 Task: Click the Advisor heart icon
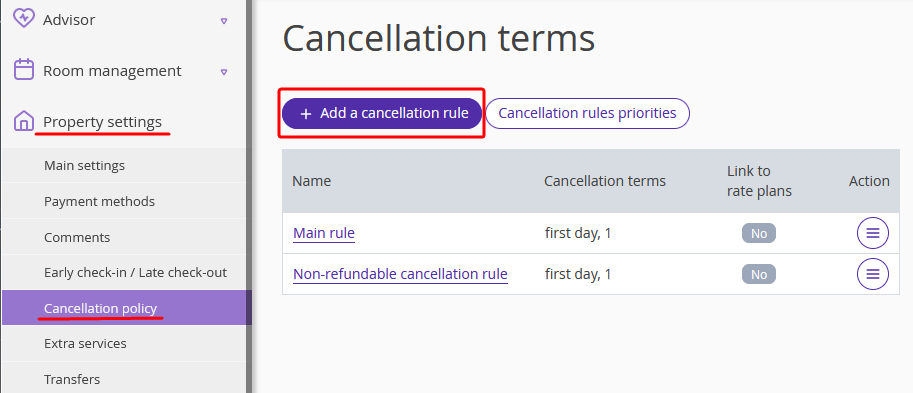(23, 19)
